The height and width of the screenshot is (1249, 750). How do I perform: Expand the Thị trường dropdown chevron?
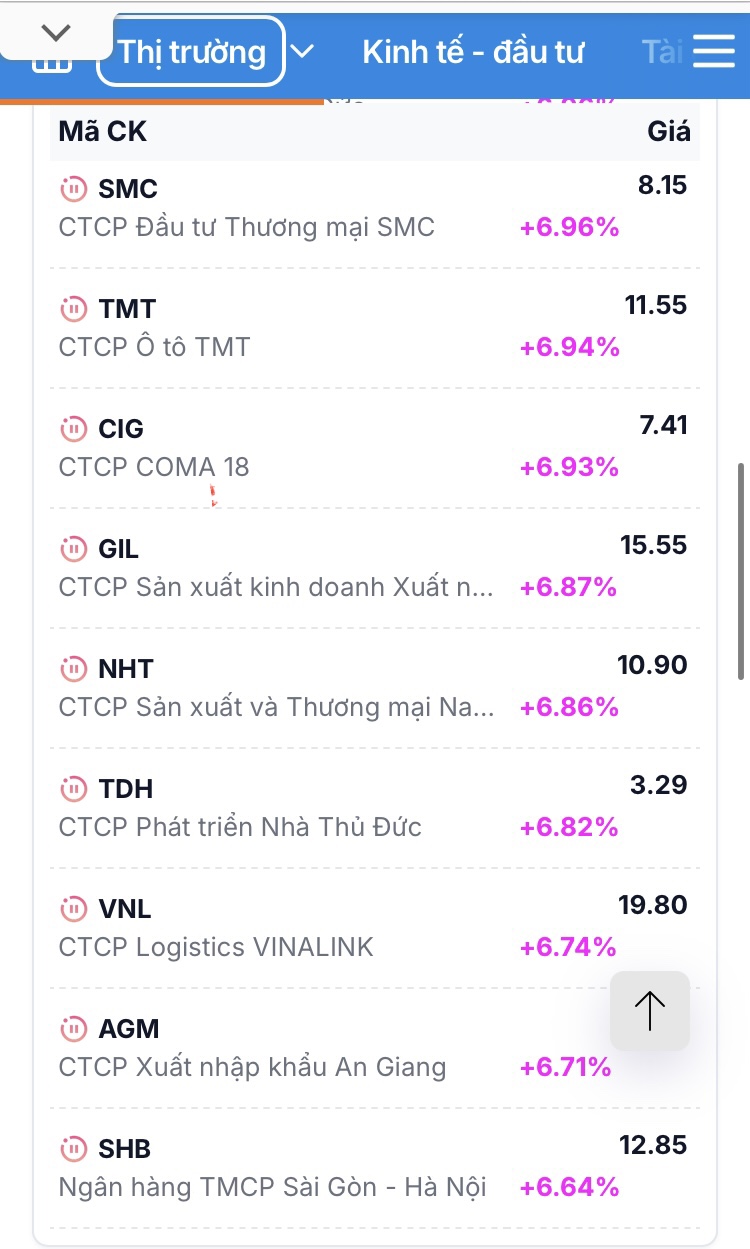point(302,52)
